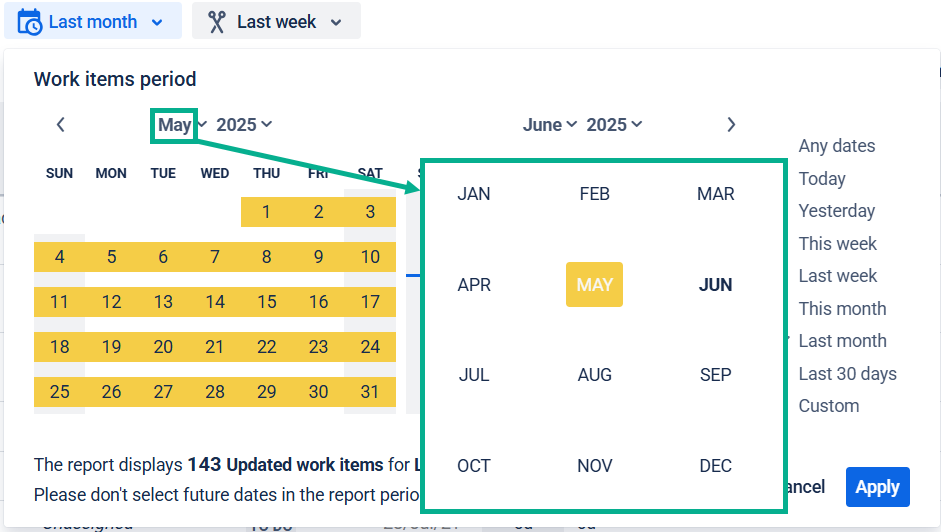The image size is (941, 532).
Task: Pick May 15 on the calendar
Action: pyautogui.click(x=266, y=301)
